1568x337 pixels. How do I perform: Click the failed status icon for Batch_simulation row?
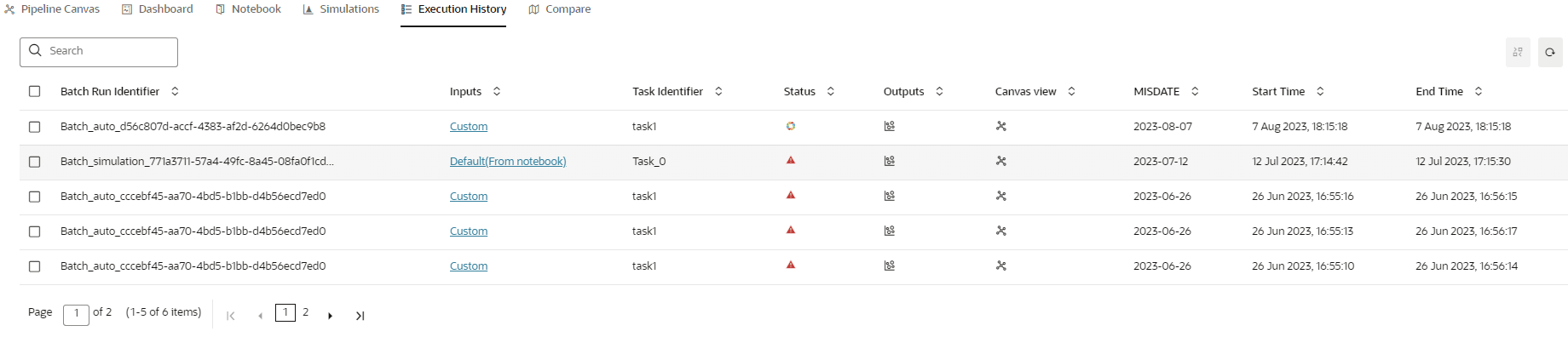click(791, 160)
